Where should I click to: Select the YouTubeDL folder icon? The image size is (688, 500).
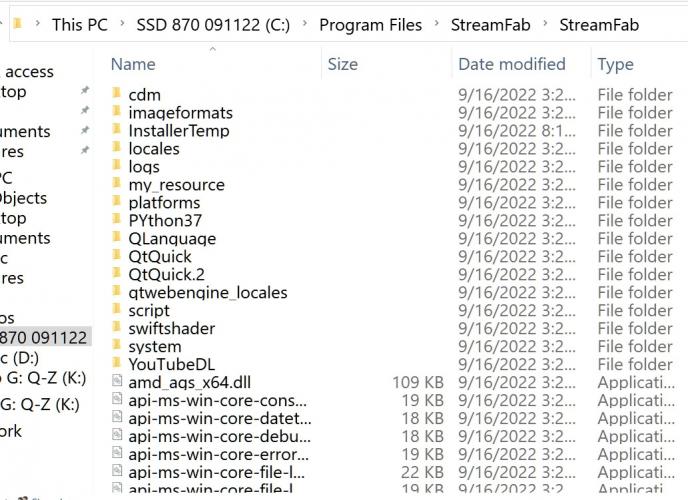117,363
